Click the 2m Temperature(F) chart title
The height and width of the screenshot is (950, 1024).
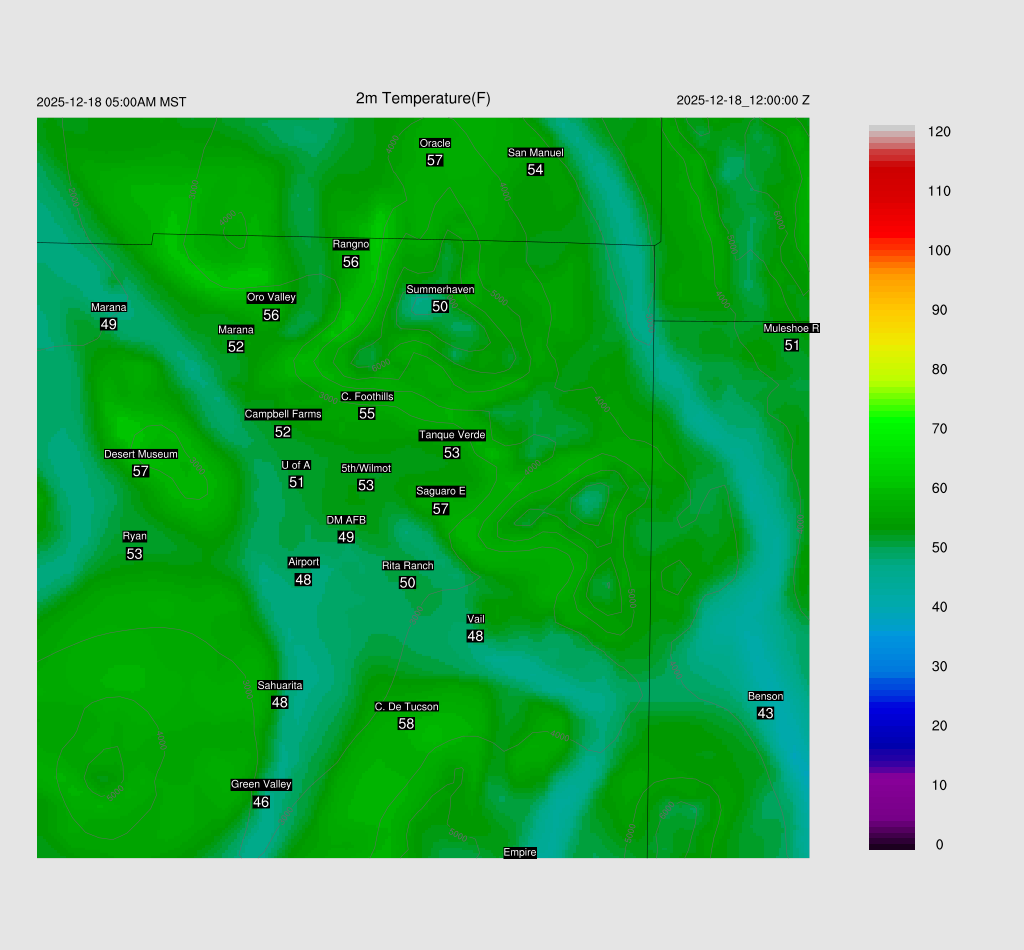(x=423, y=98)
